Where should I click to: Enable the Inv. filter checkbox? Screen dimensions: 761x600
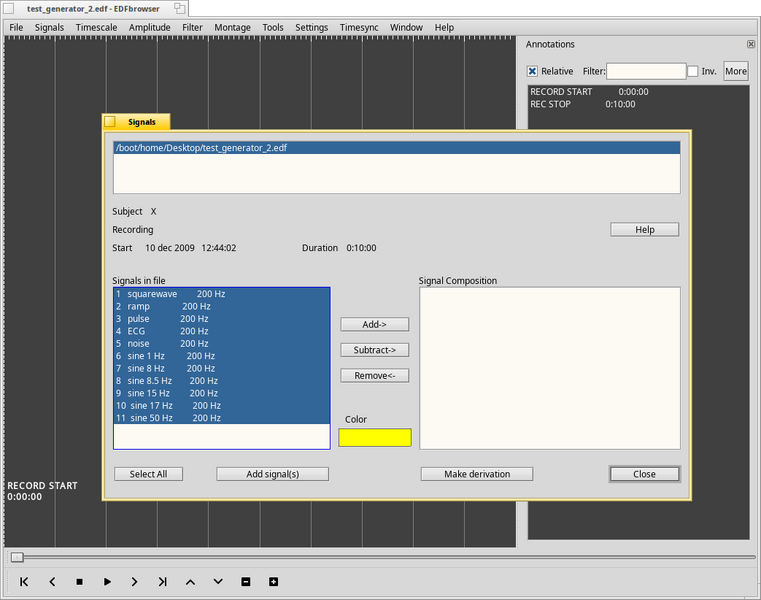click(693, 71)
